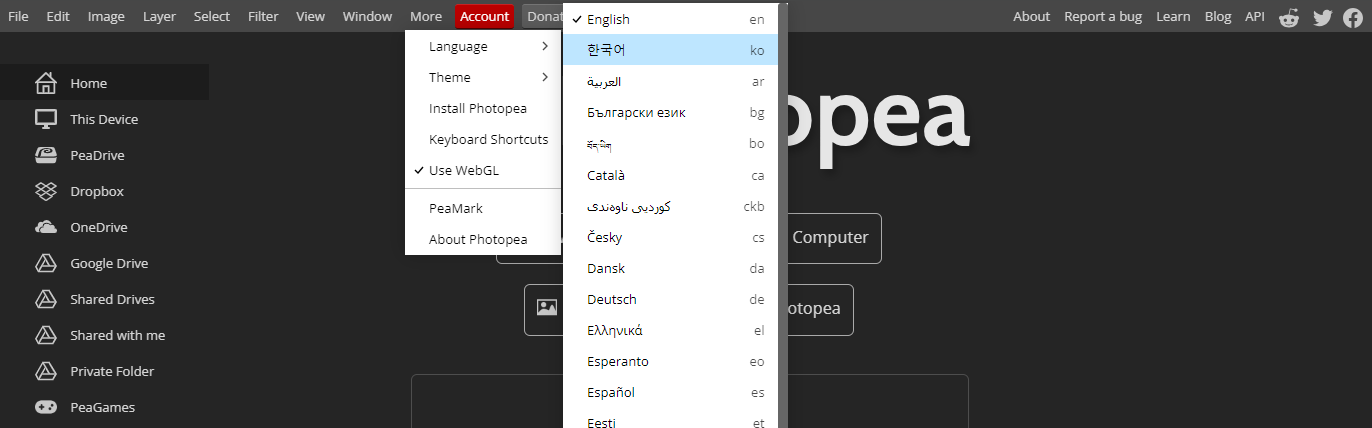Choose Install Photopea from the menu
The height and width of the screenshot is (428, 1372).
(483, 108)
